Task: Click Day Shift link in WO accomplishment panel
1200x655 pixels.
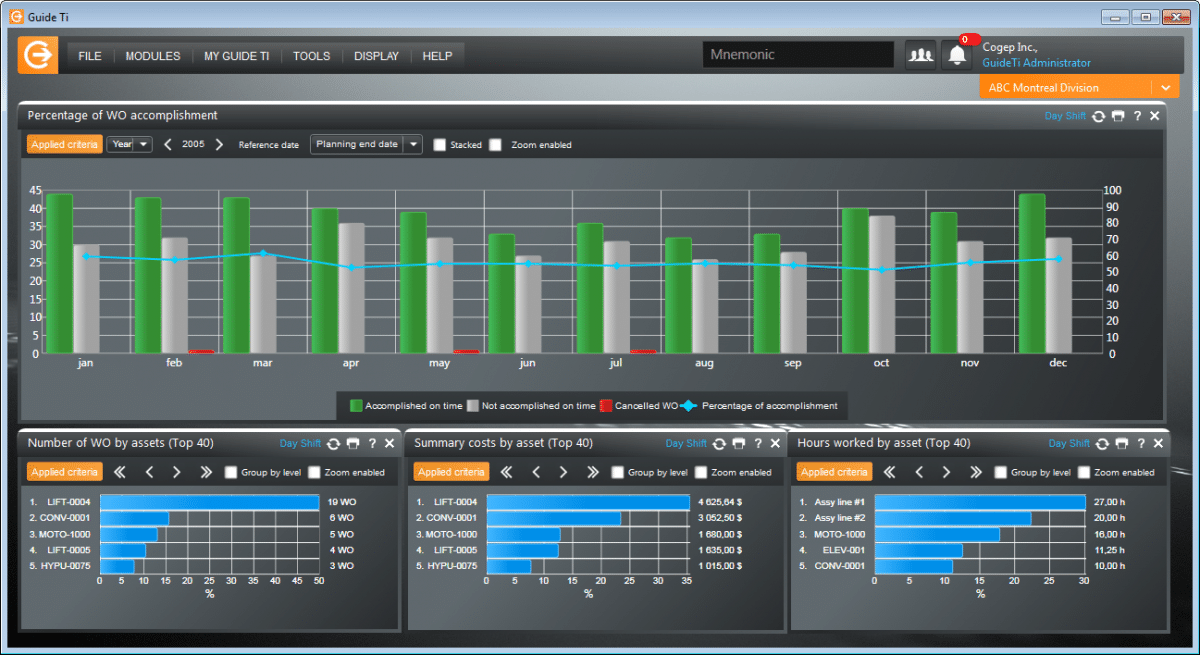Action: click(1065, 116)
